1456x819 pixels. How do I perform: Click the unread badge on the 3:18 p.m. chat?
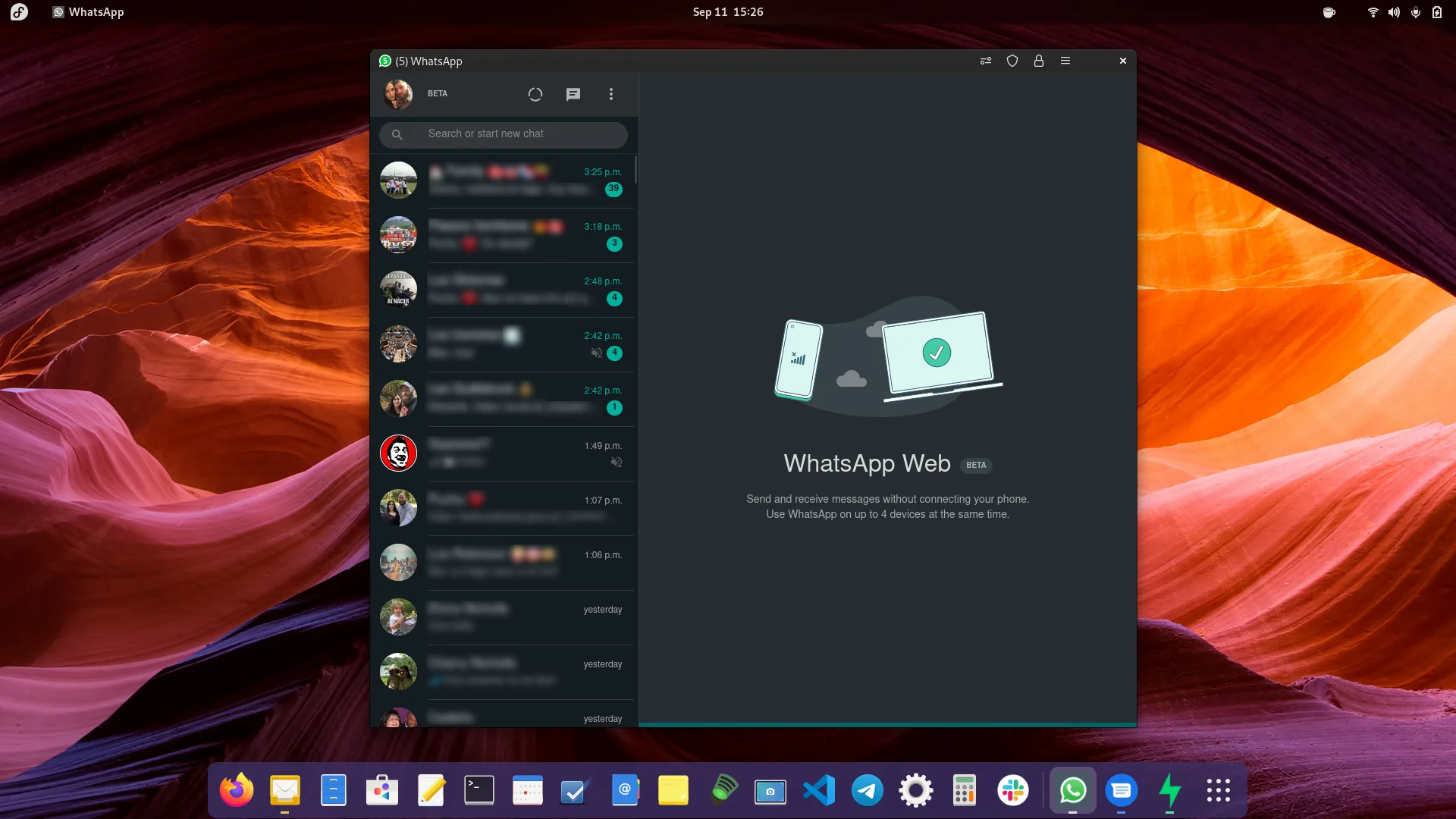pos(614,243)
